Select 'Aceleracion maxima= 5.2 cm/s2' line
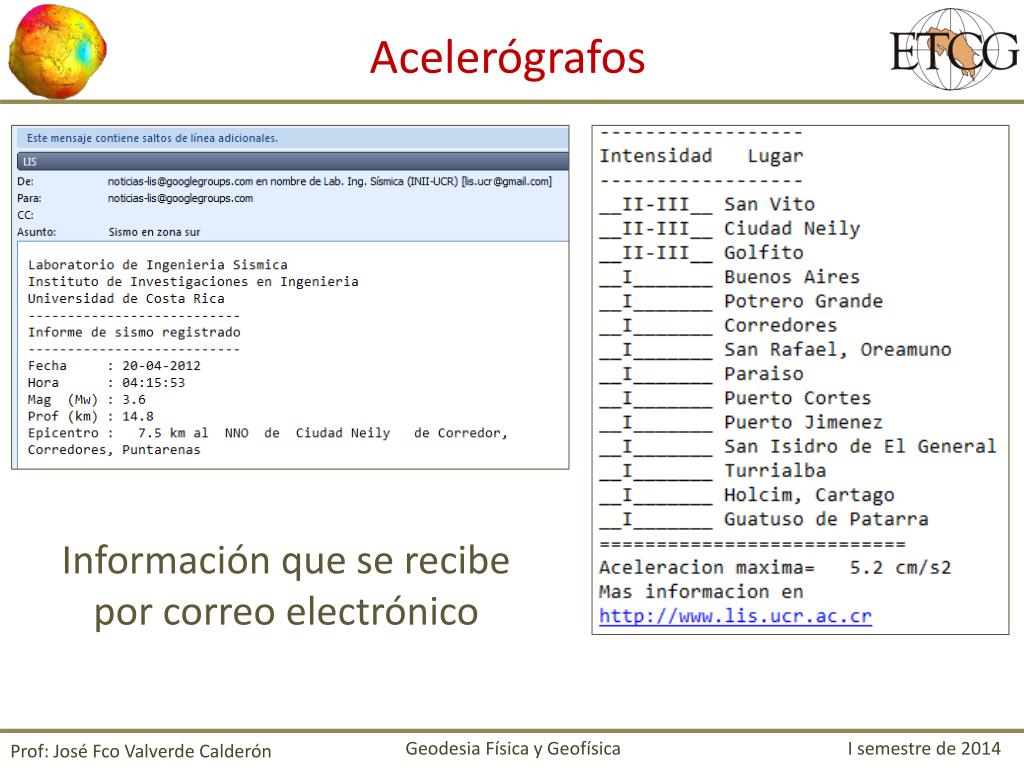The height and width of the screenshot is (768, 1024). pyautogui.click(x=775, y=568)
